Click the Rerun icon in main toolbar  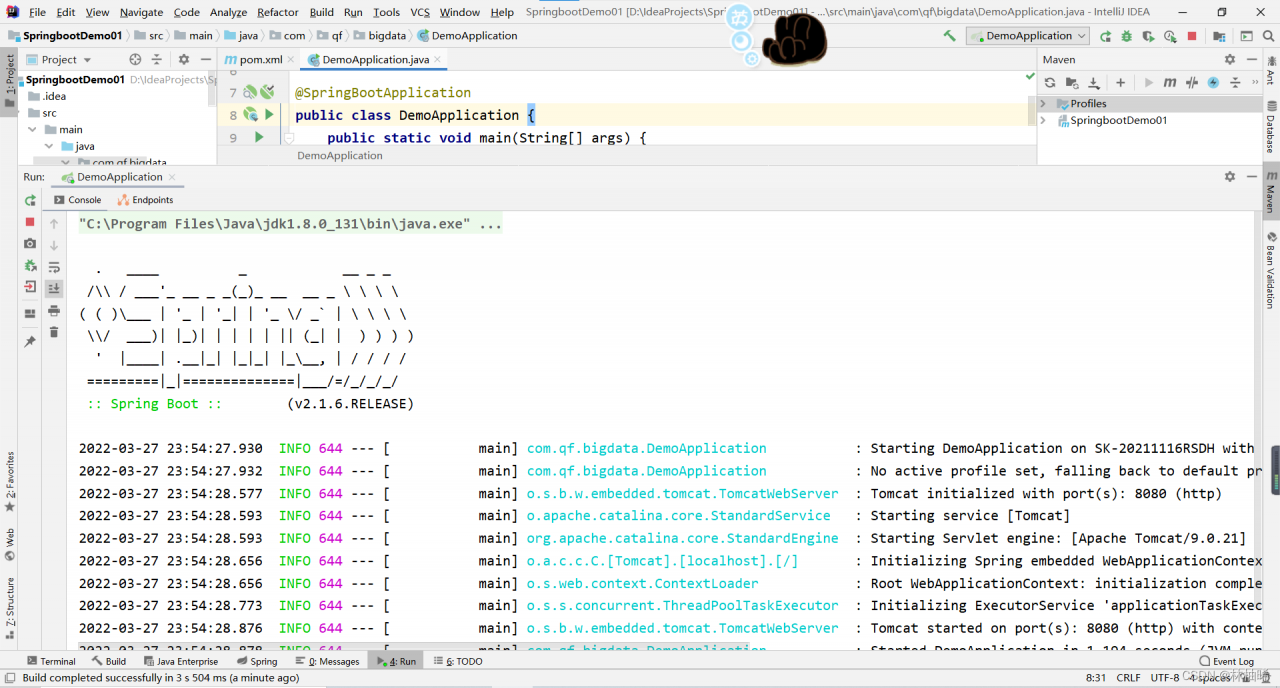coord(1106,36)
